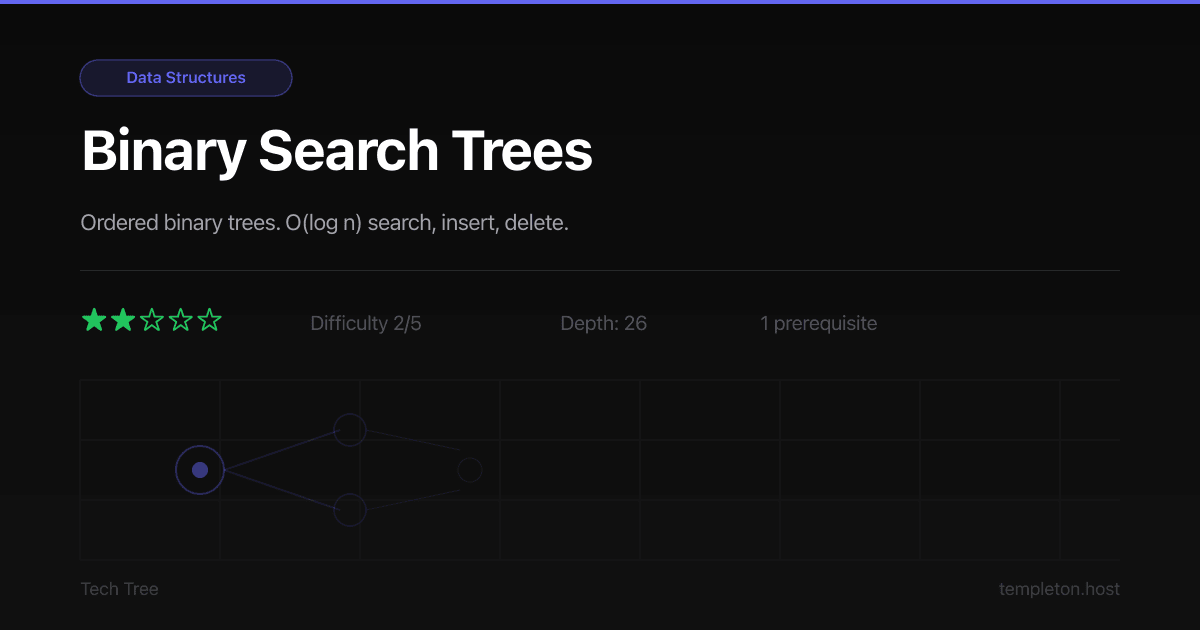Click the Tech Tree footer label
This screenshot has height=630, width=1200.
[120, 589]
